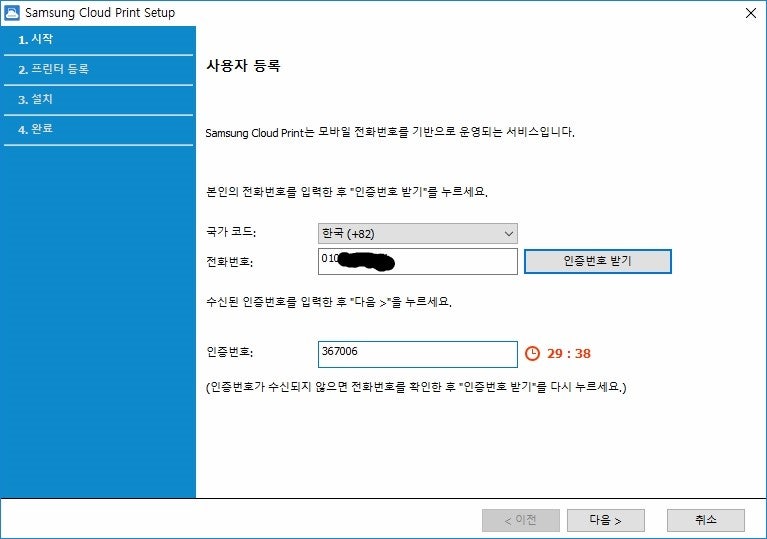
Task: Click the Samsung Cloud Print Setup title text
Action: click(100, 13)
